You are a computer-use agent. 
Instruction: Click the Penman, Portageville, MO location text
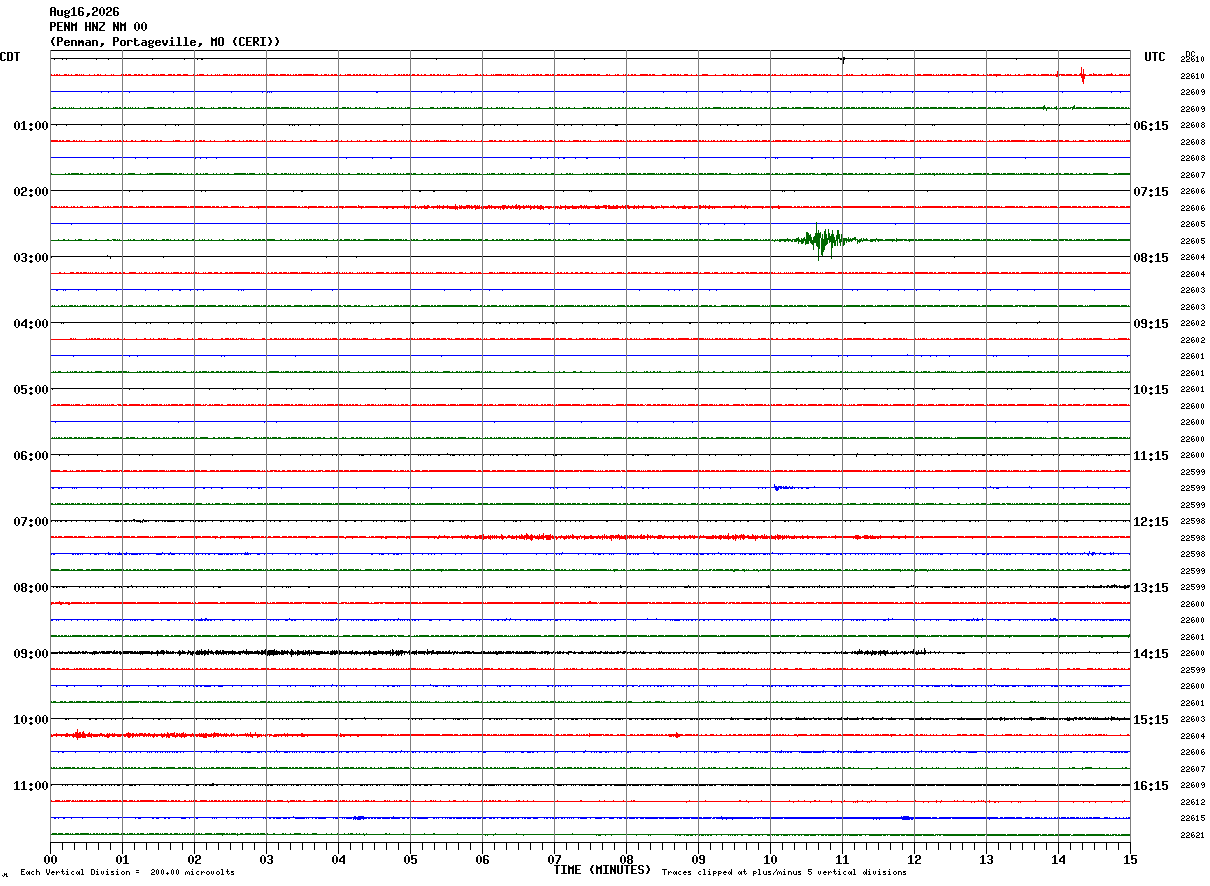click(x=165, y=42)
